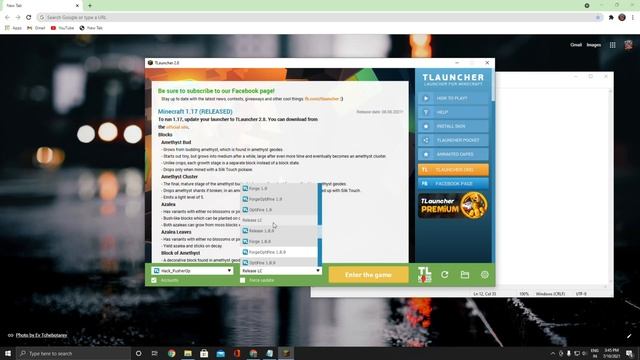
Task: Click the FB icon on Facebook Page
Action: [425, 184]
